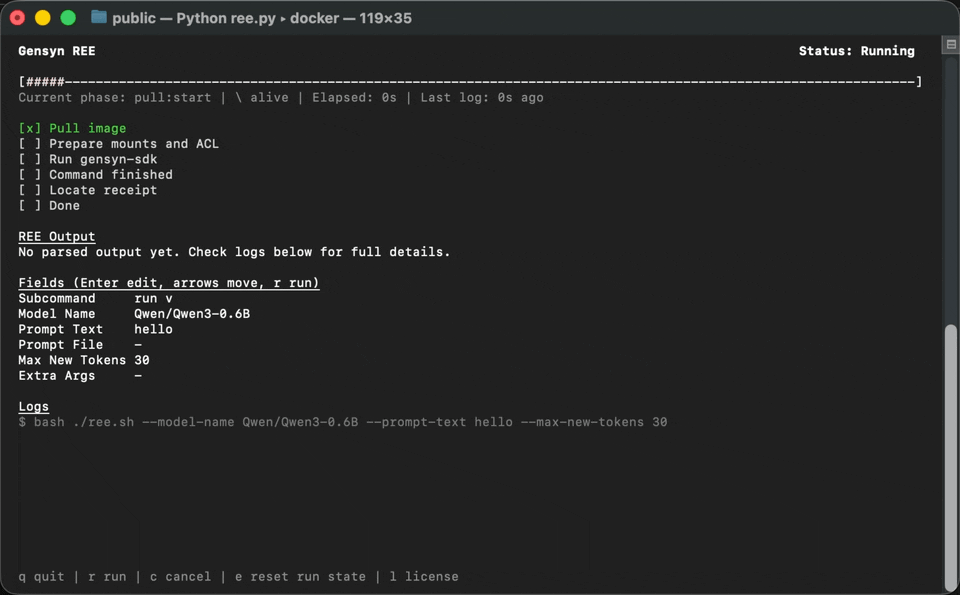Click the Max New Tokens value 30
This screenshot has height=595, width=960.
coord(142,360)
